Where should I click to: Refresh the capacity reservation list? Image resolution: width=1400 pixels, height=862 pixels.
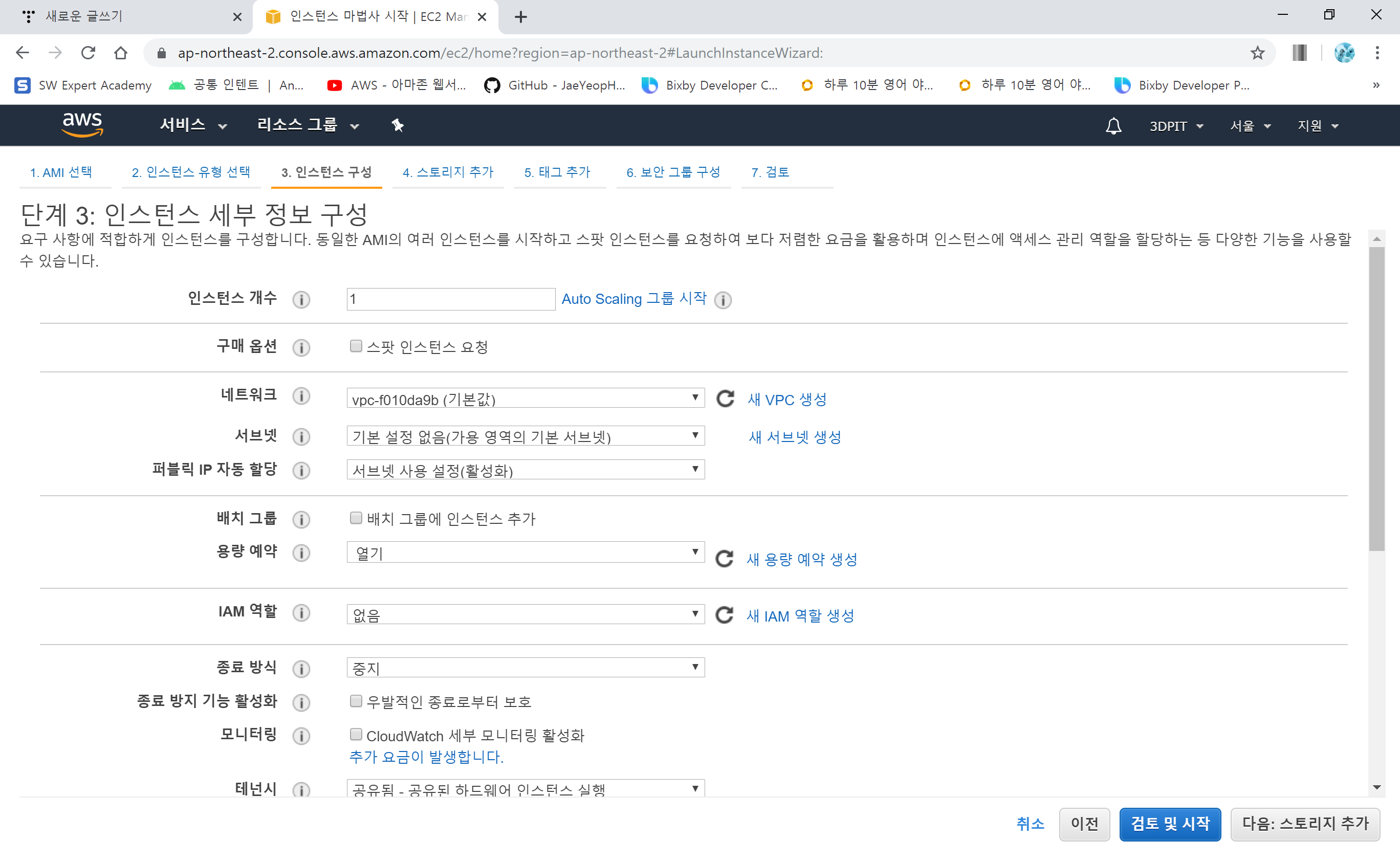724,559
